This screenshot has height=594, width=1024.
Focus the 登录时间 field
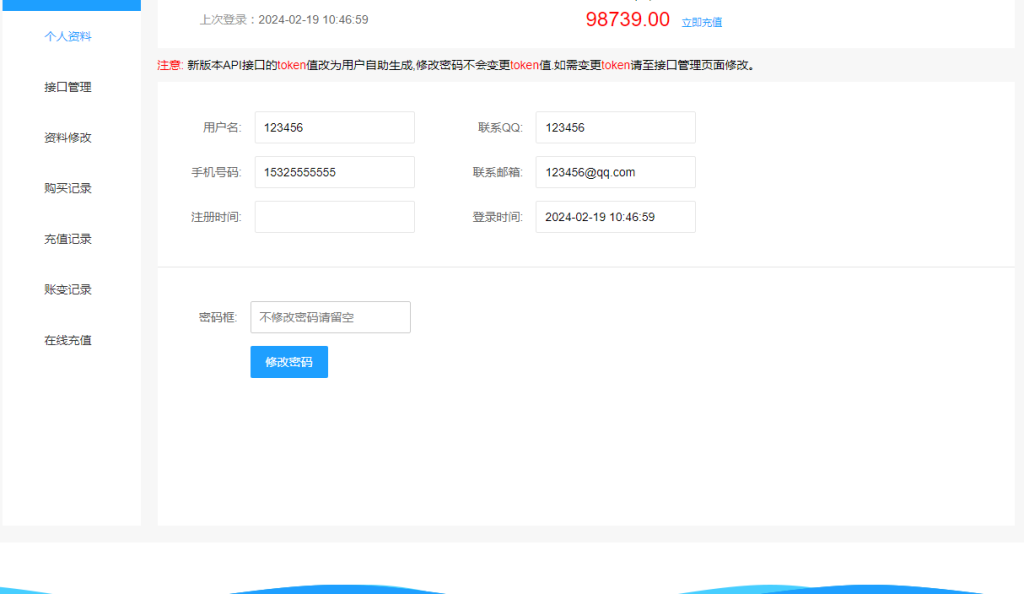pos(616,217)
